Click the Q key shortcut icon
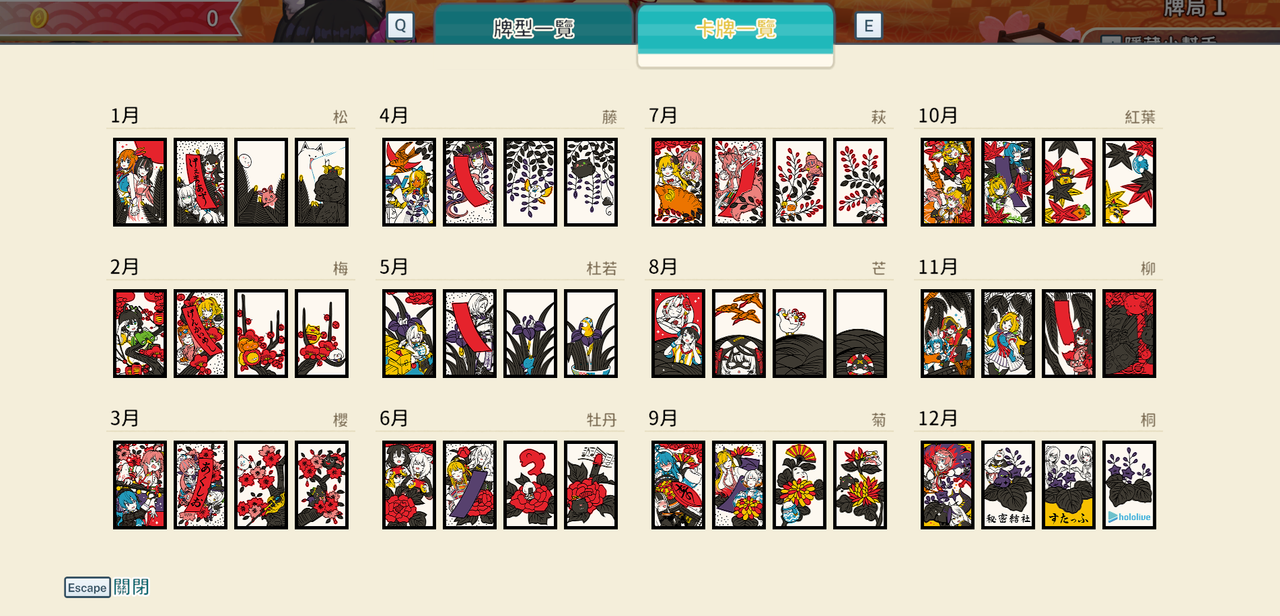The width and height of the screenshot is (1280, 616). point(400,26)
